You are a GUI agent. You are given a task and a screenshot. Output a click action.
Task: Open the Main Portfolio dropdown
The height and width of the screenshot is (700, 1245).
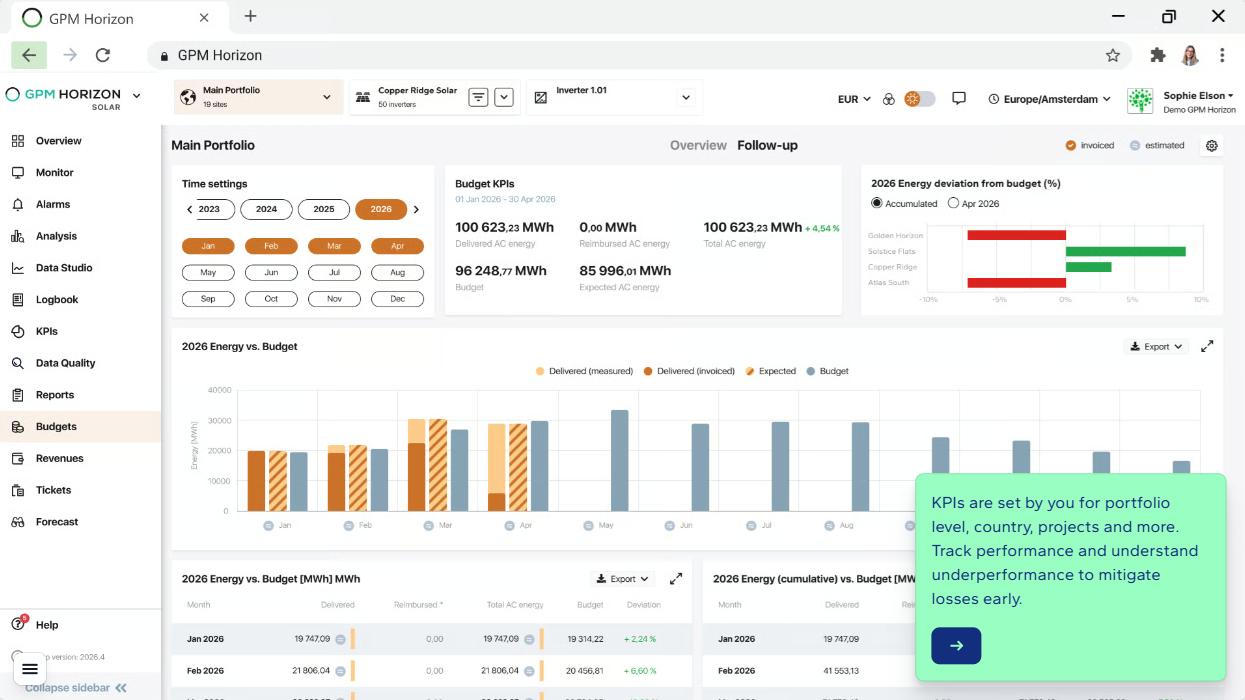[258, 97]
